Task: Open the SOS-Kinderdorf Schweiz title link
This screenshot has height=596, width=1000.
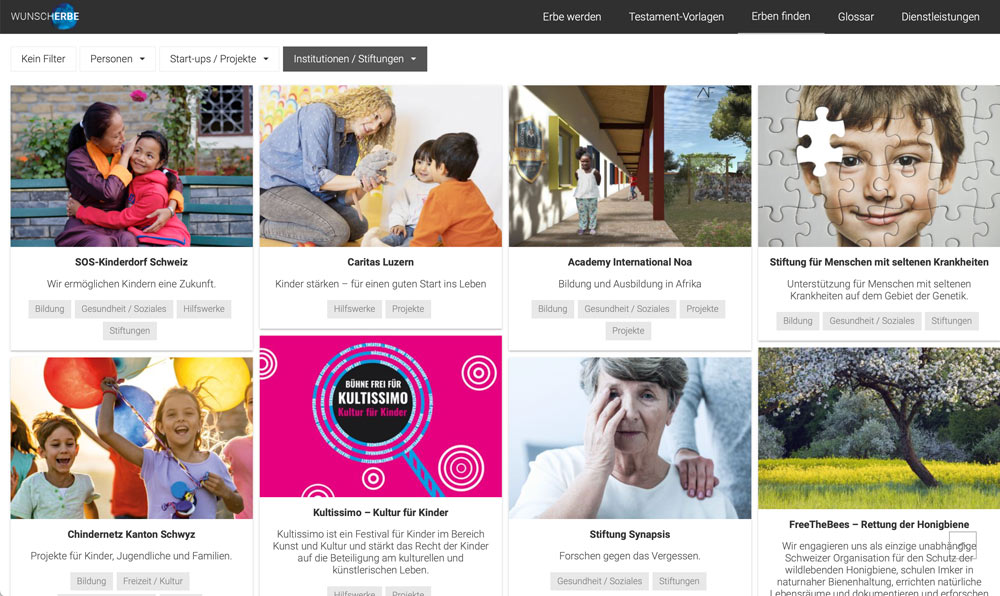Action: pos(131,262)
